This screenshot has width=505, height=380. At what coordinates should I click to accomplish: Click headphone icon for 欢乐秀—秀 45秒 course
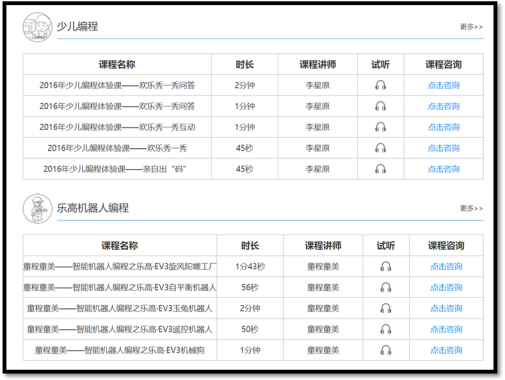tap(380, 148)
